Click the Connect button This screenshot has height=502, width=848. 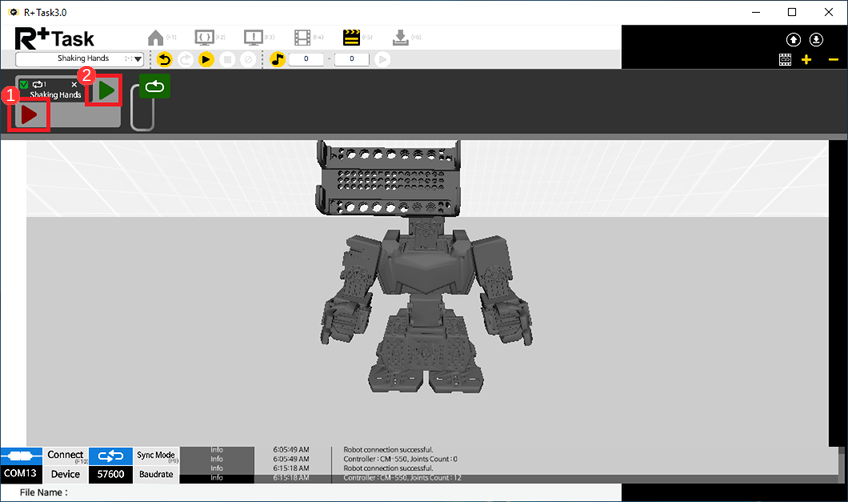tap(66, 455)
